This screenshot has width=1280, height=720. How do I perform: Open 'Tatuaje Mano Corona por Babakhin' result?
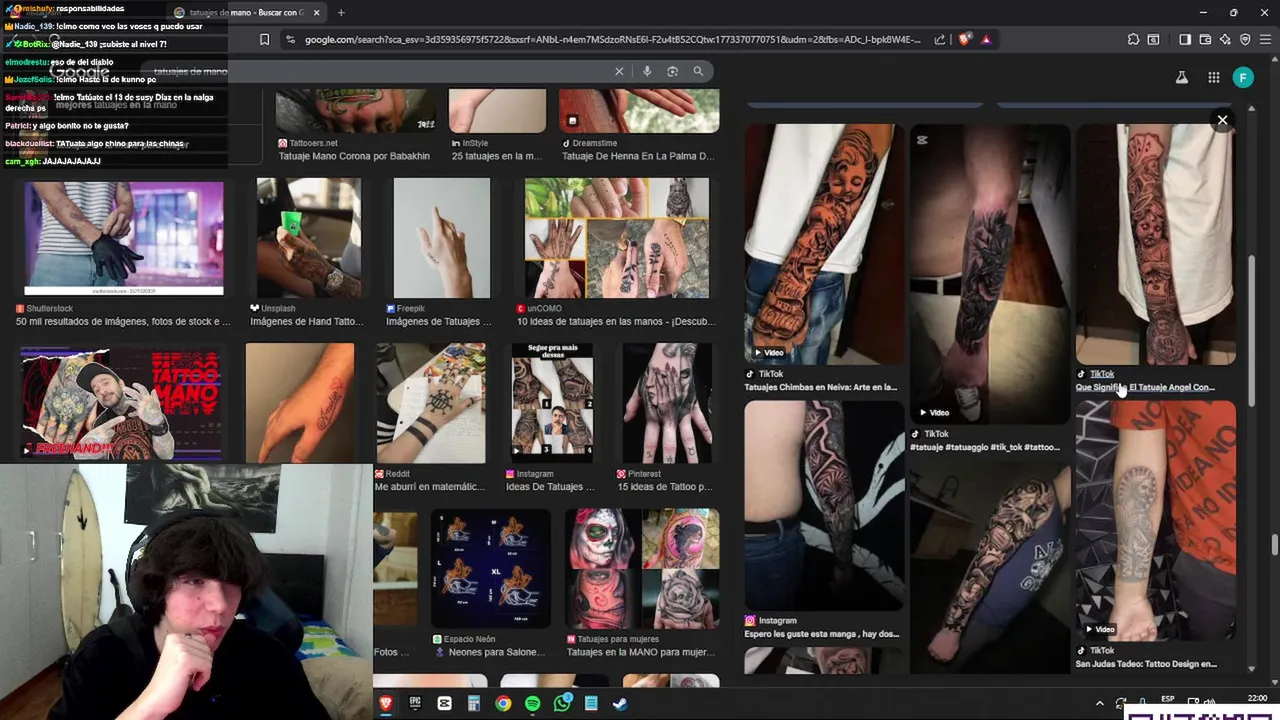(x=354, y=156)
